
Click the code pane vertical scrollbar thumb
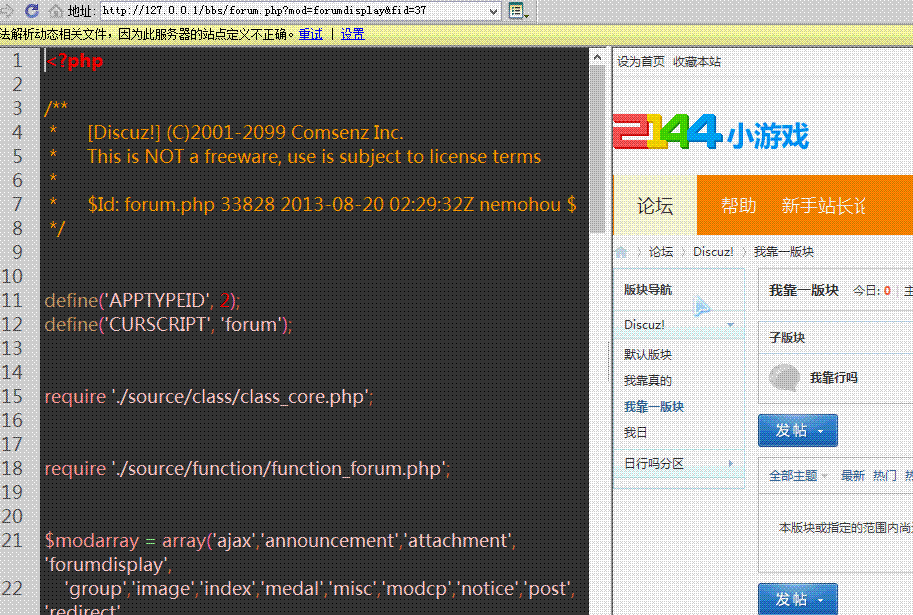tap(597, 149)
